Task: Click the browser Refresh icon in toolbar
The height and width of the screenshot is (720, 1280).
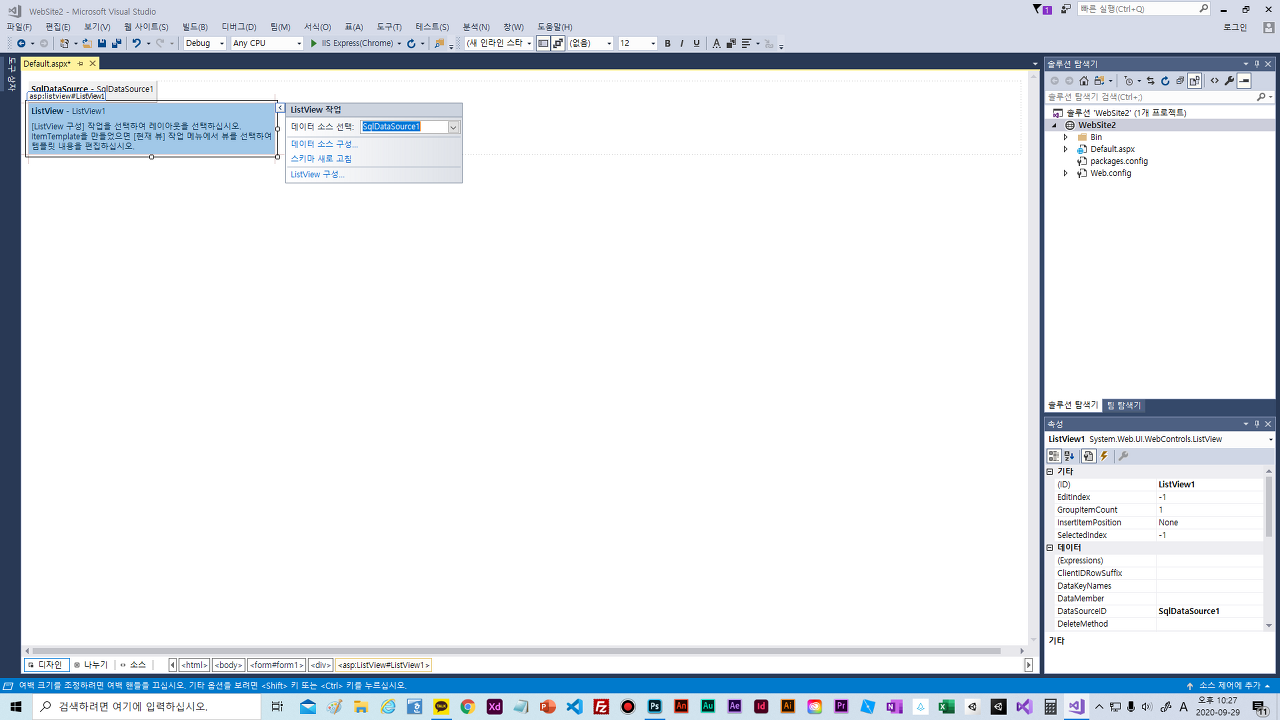Action: click(x=411, y=44)
